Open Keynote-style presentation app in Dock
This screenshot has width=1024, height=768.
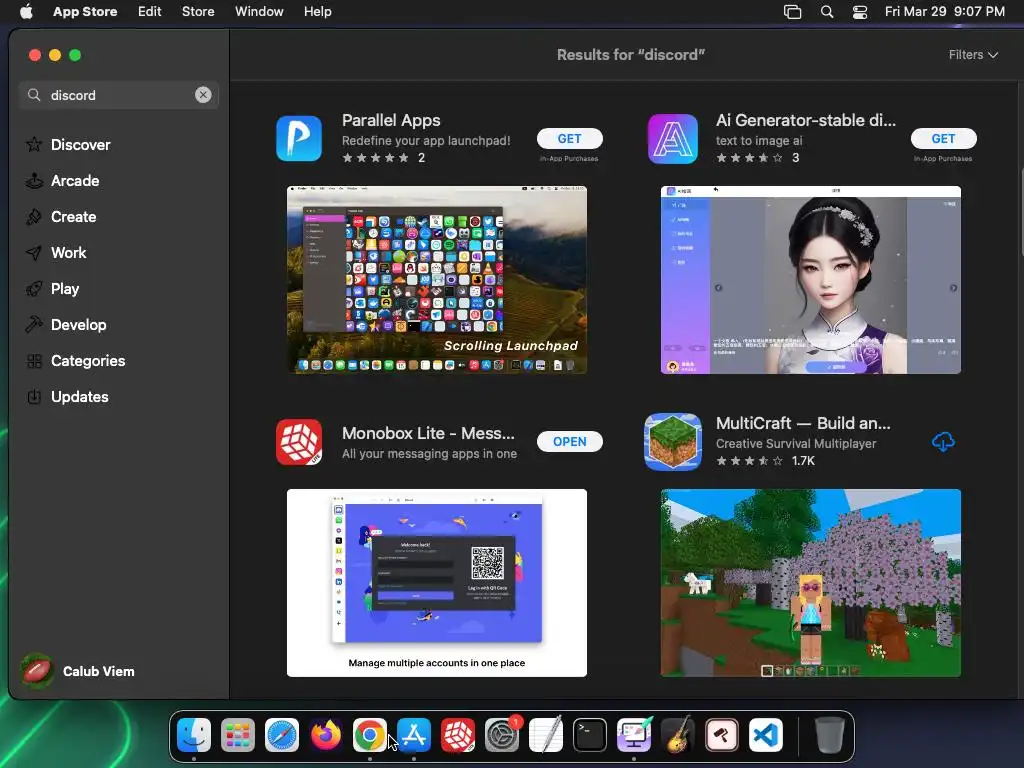[634, 735]
